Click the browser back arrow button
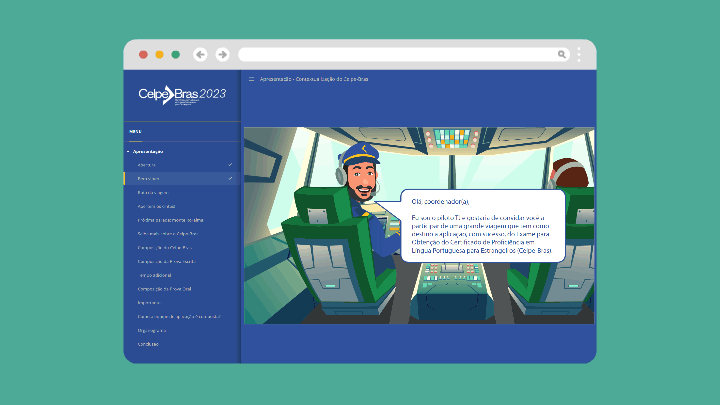 (x=200, y=54)
